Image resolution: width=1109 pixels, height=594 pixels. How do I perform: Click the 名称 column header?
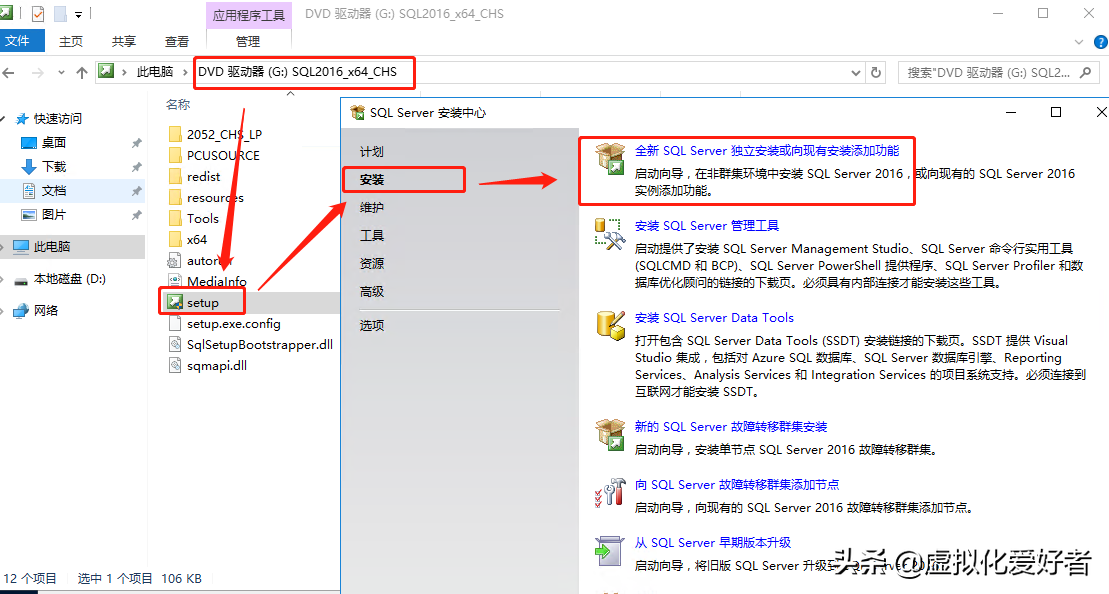[x=178, y=105]
